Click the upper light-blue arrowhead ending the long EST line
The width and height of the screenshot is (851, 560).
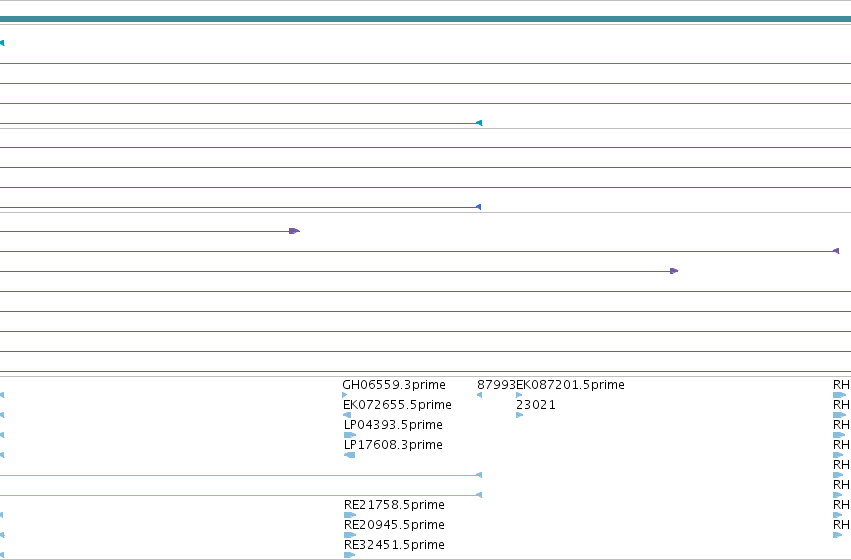coord(479,475)
